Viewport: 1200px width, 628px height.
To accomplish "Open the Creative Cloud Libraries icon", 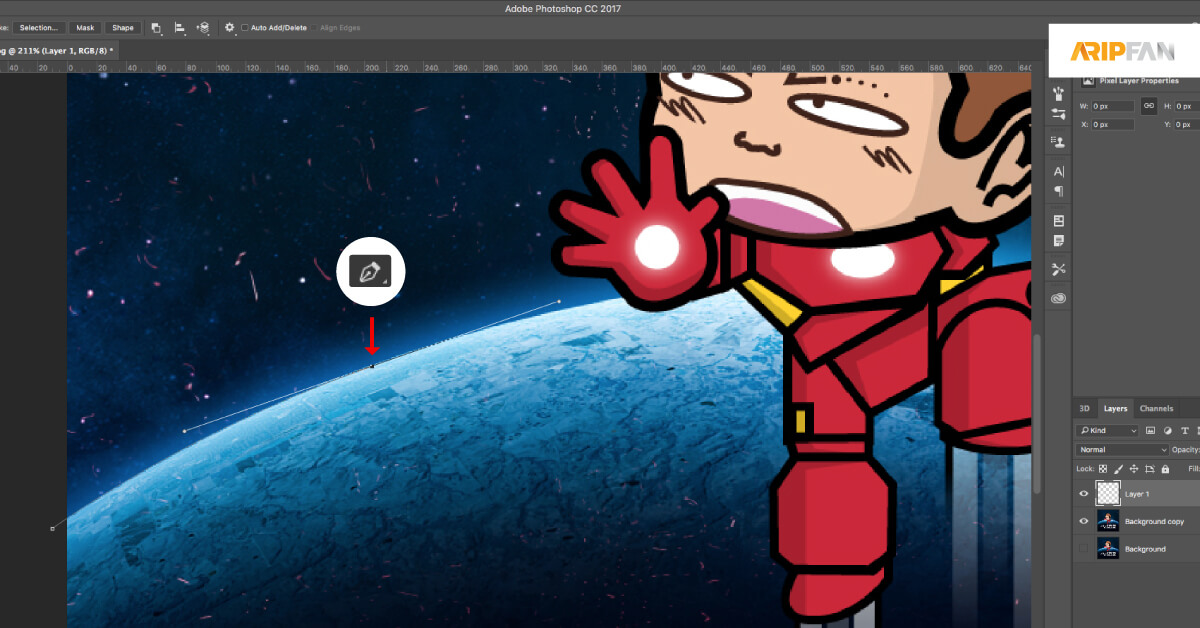I will click(x=1059, y=298).
